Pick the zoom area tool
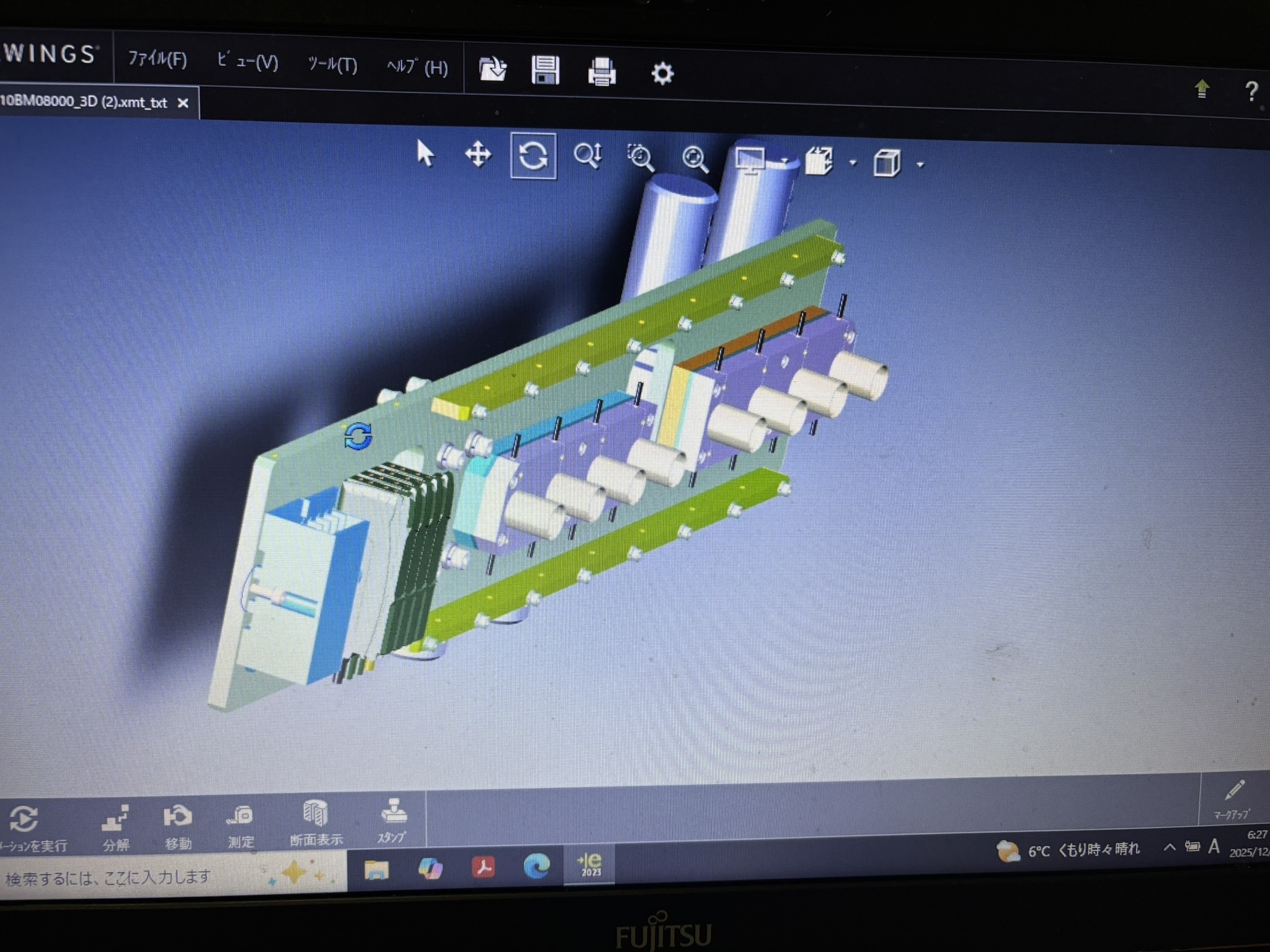This screenshot has height=952, width=1270. (640, 157)
